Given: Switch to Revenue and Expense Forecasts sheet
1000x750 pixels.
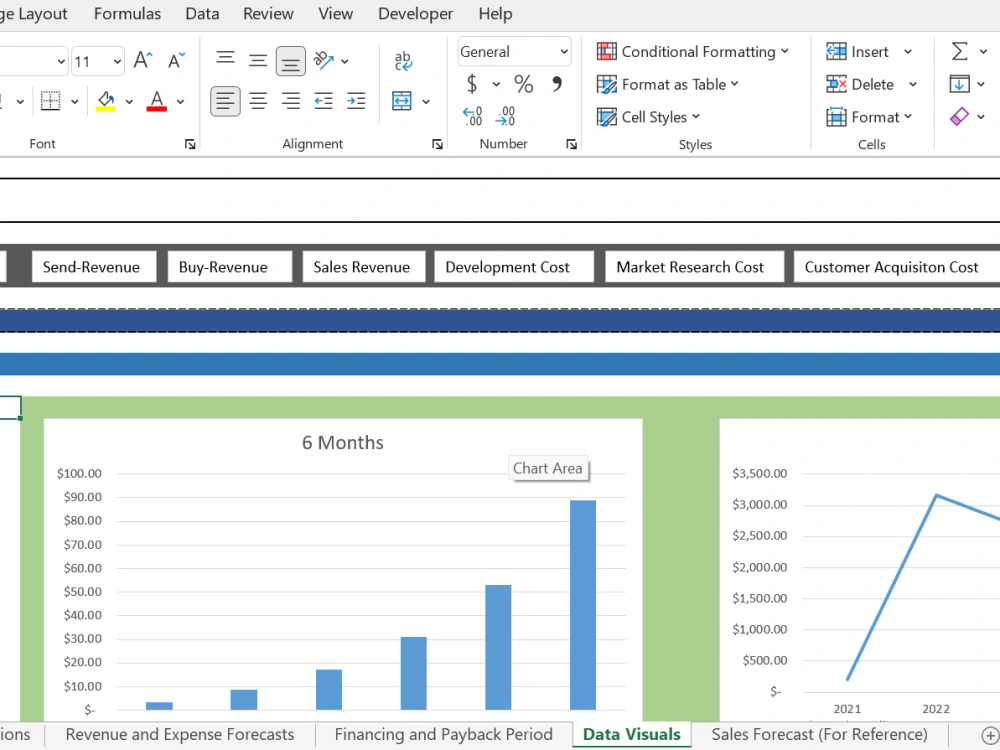Looking at the screenshot, I should click(180, 735).
